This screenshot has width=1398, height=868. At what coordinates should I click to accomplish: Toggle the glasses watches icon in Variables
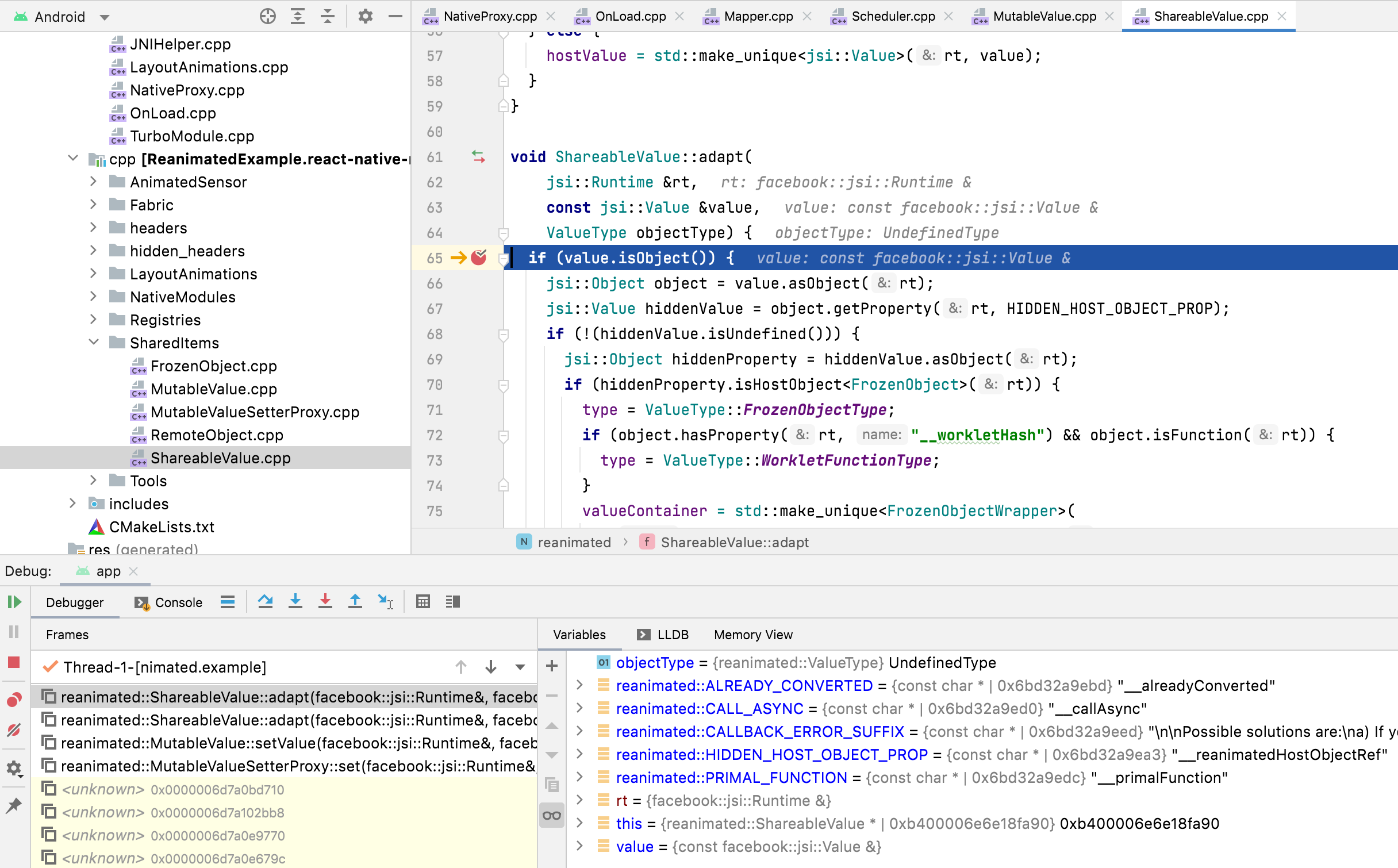[552, 816]
